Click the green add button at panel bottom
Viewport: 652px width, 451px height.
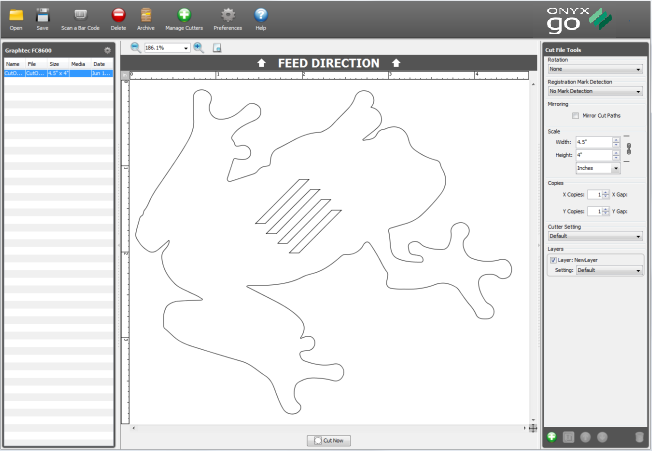click(x=552, y=437)
